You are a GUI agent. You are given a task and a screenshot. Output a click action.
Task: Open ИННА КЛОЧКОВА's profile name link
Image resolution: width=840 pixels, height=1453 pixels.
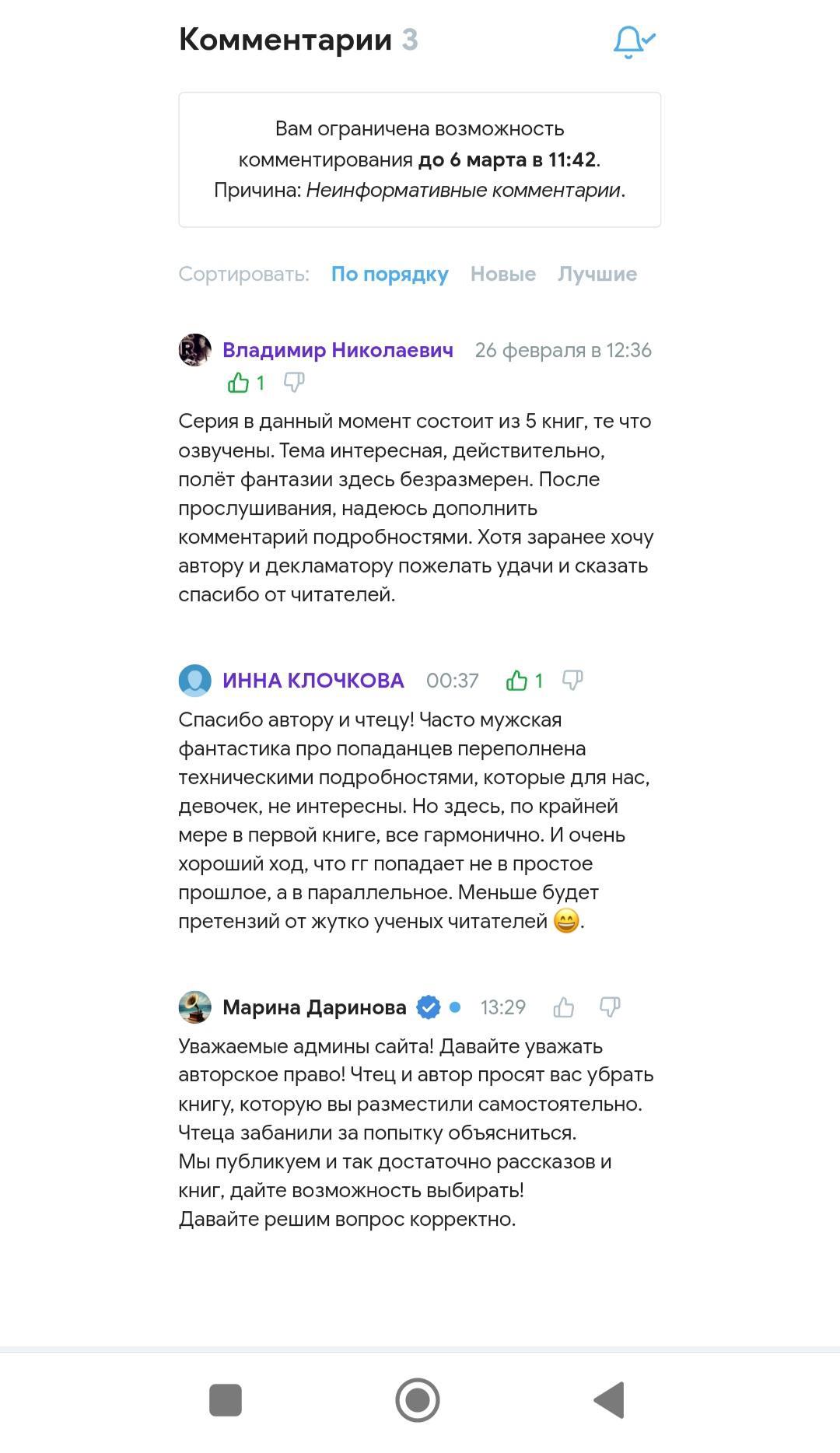pyautogui.click(x=313, y=681)
